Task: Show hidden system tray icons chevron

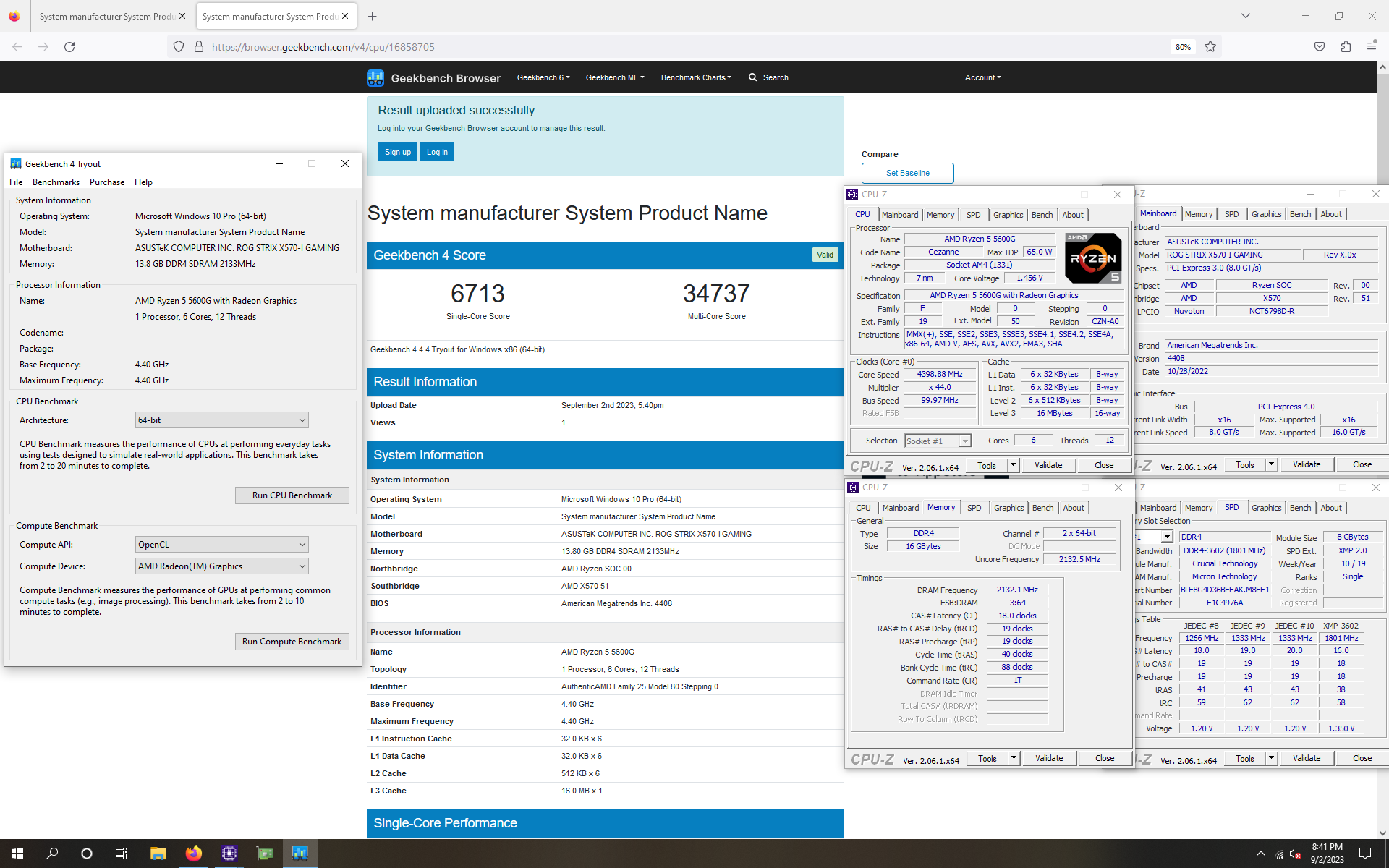Action: point(1261,854)
